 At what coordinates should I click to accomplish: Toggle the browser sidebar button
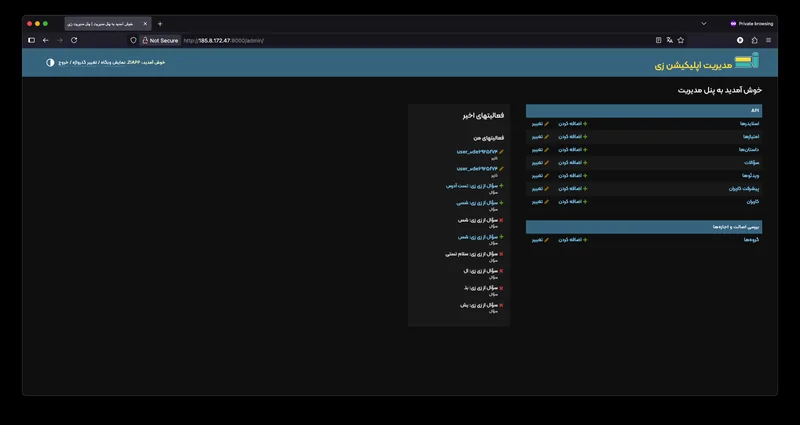(x=31, y=40)
